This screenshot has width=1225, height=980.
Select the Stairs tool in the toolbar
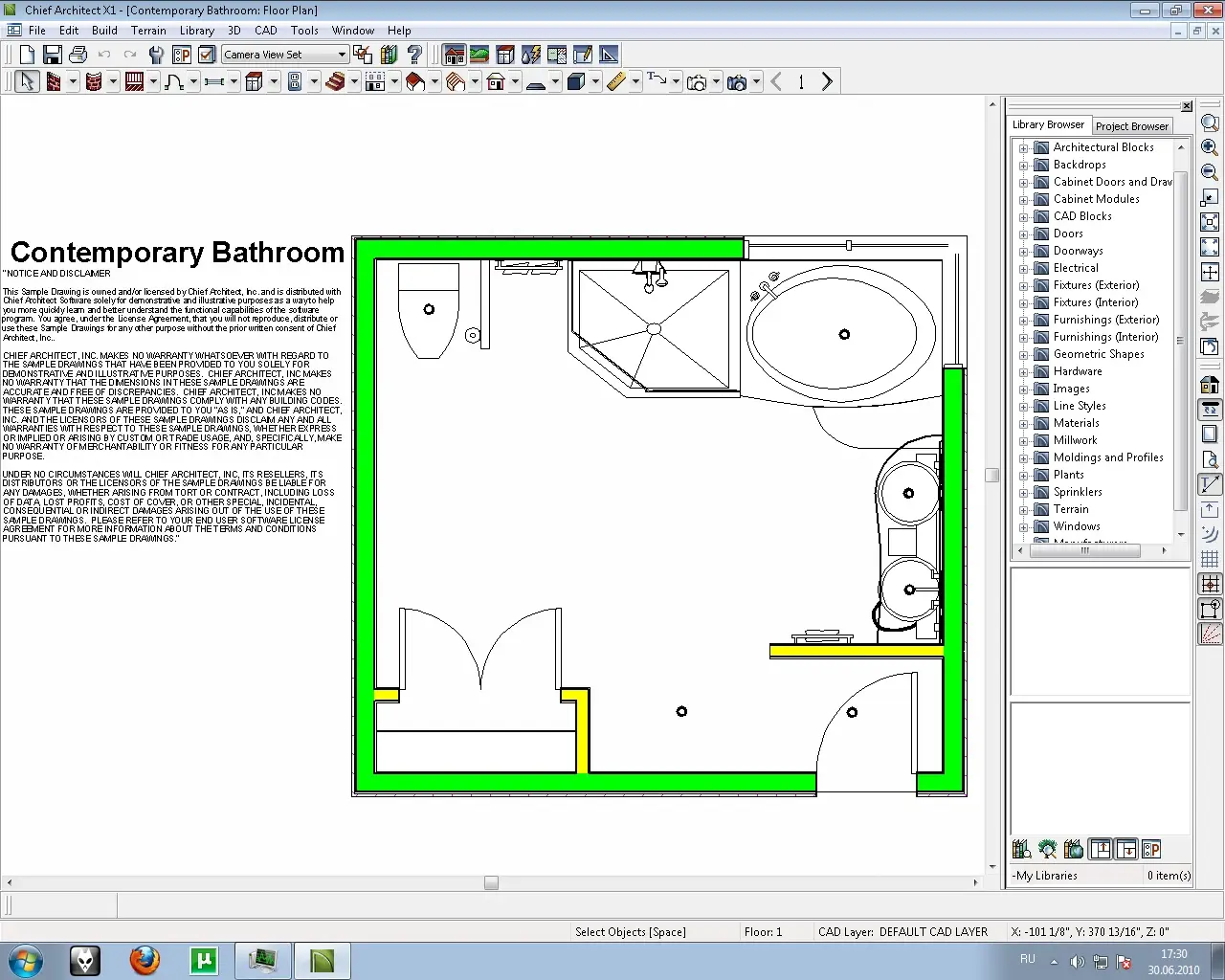(x=334, y=82)
